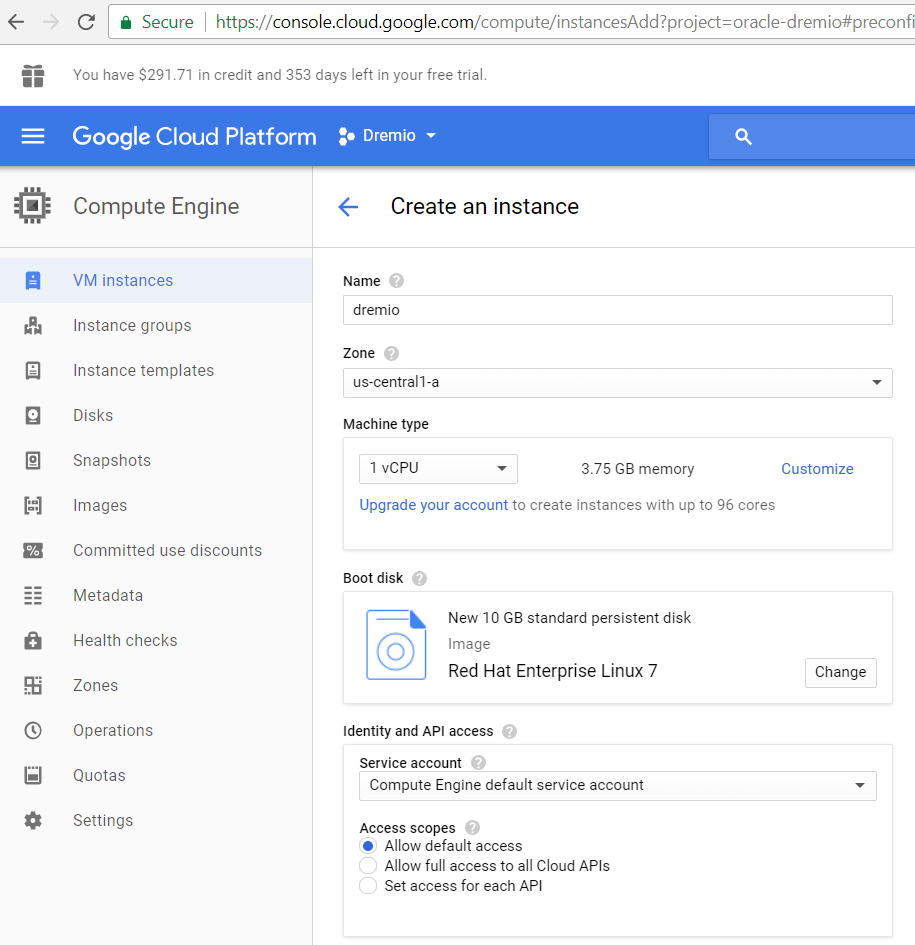Open Health checks sidebar item

click(156, 640)
